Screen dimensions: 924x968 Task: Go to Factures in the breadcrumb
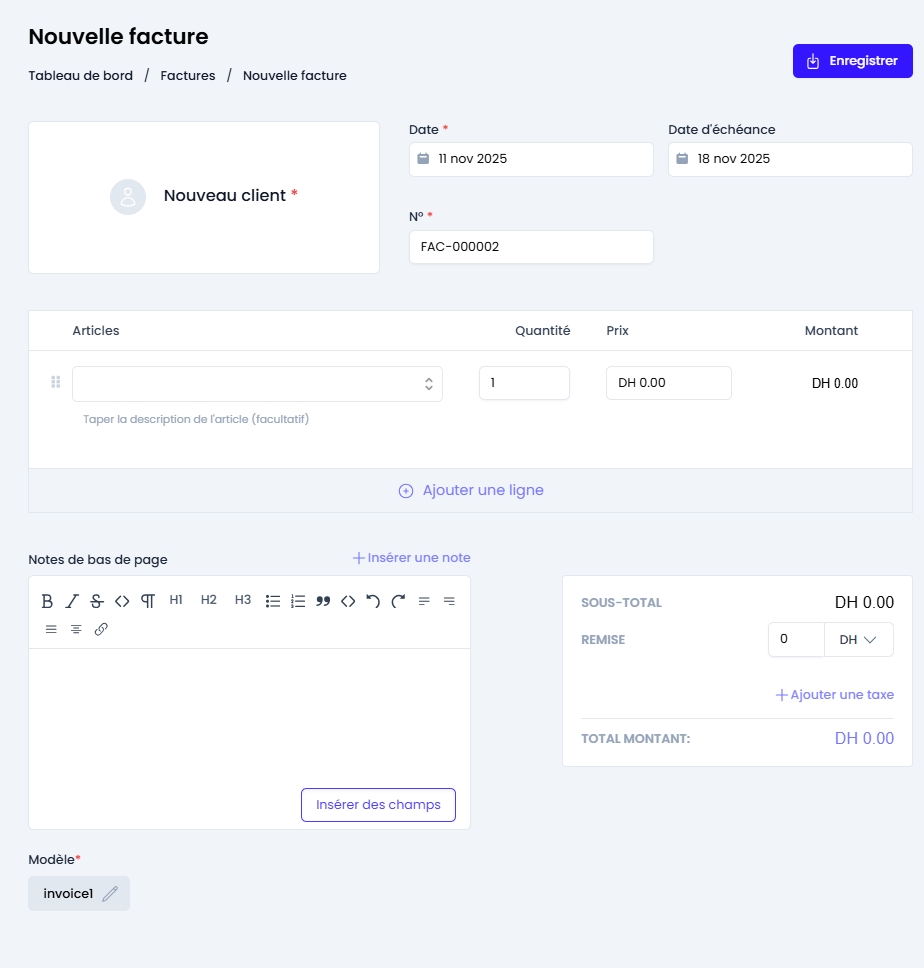pyautogui.click(x=188, y=76)
